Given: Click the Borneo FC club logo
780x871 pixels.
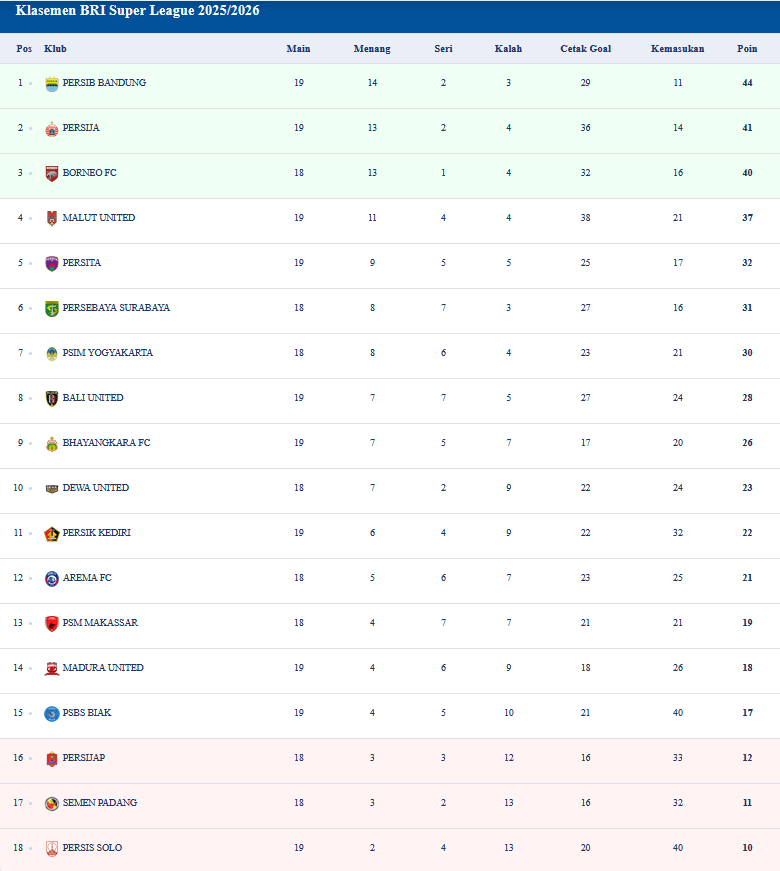Looking at the screenshot, I should pyautogui.click(x=52, y=174).
